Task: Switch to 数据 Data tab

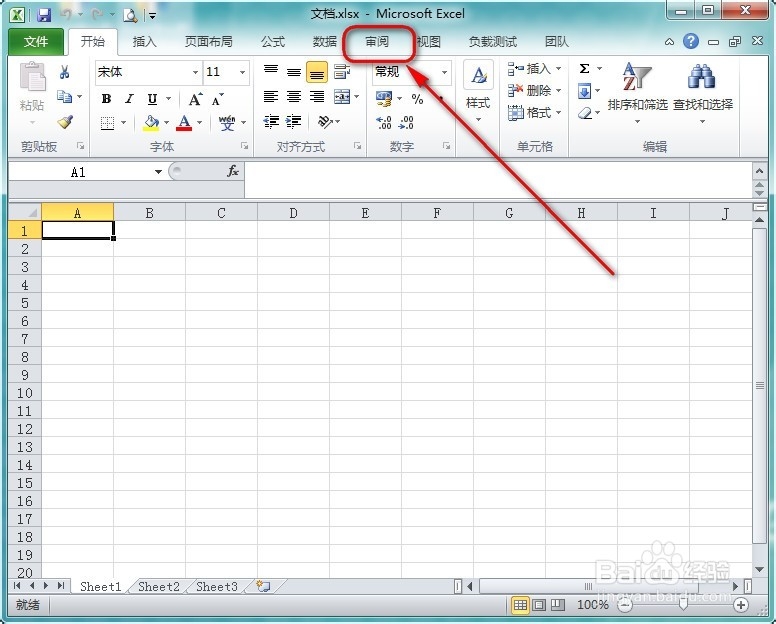Action: (x=325, y=42)
